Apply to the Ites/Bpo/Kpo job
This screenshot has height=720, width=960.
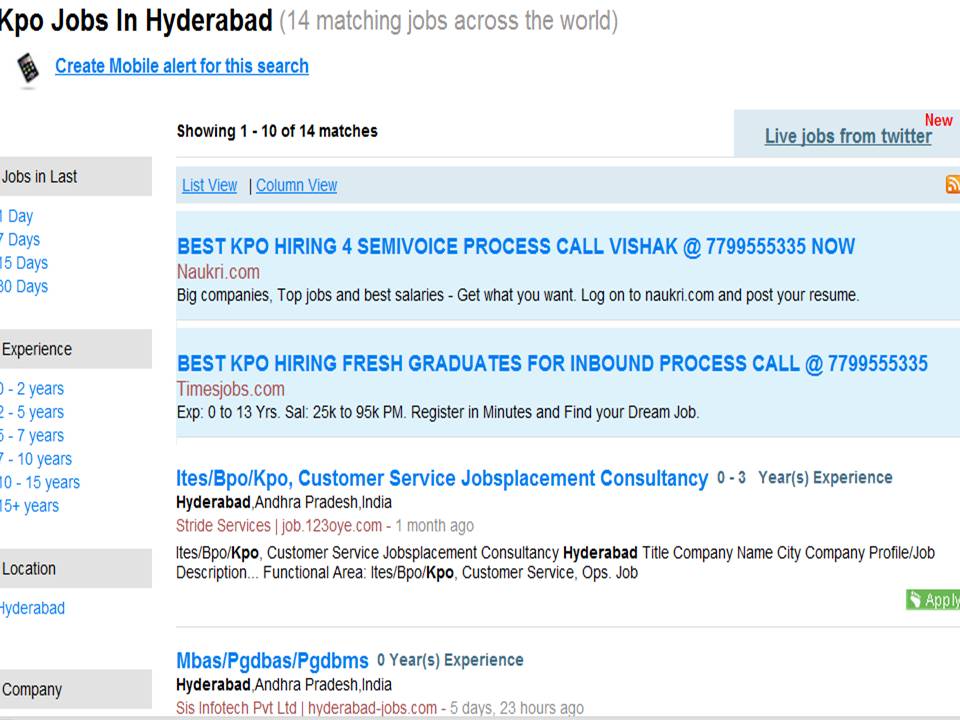(933, 599)
